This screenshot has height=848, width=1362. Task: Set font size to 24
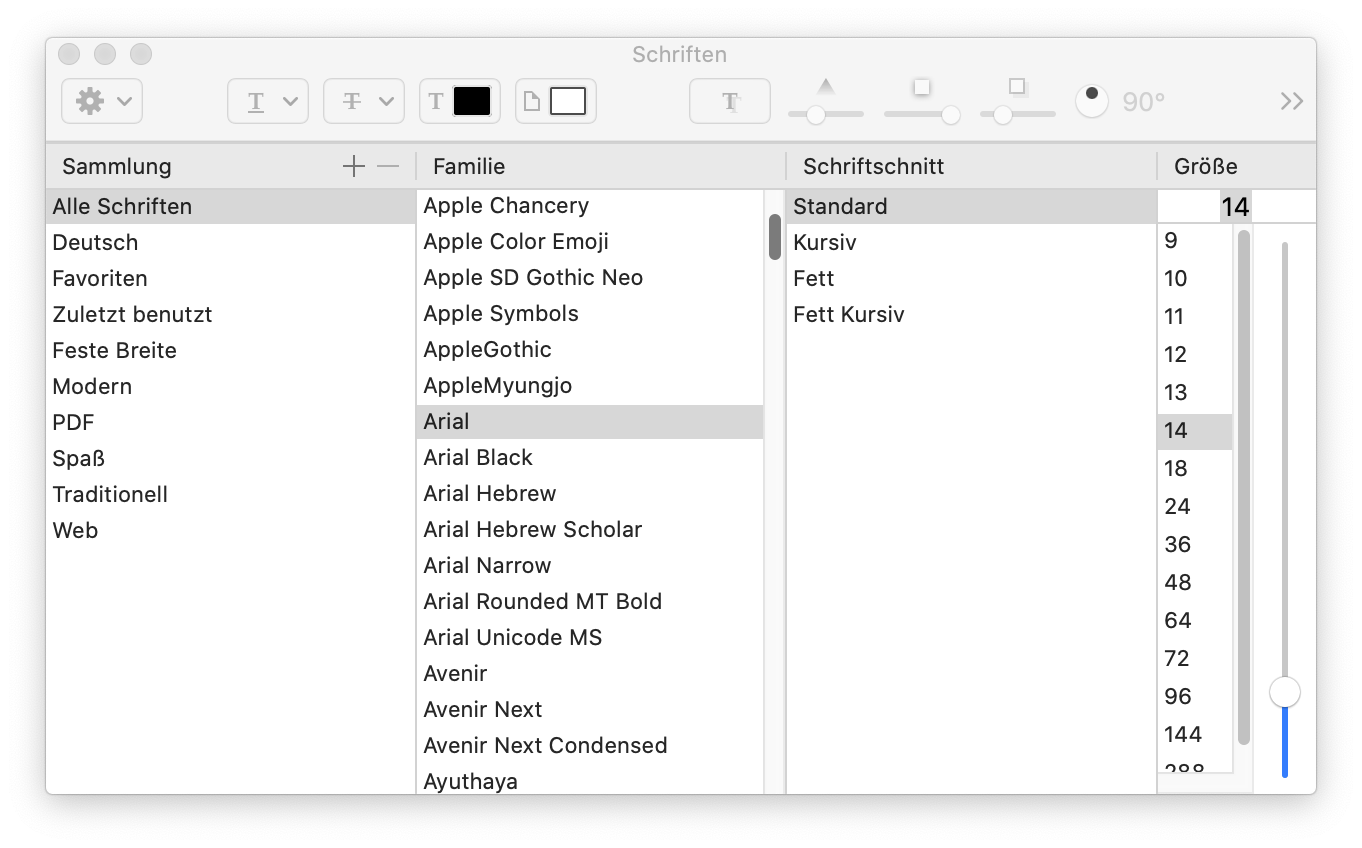point(1195,506)
